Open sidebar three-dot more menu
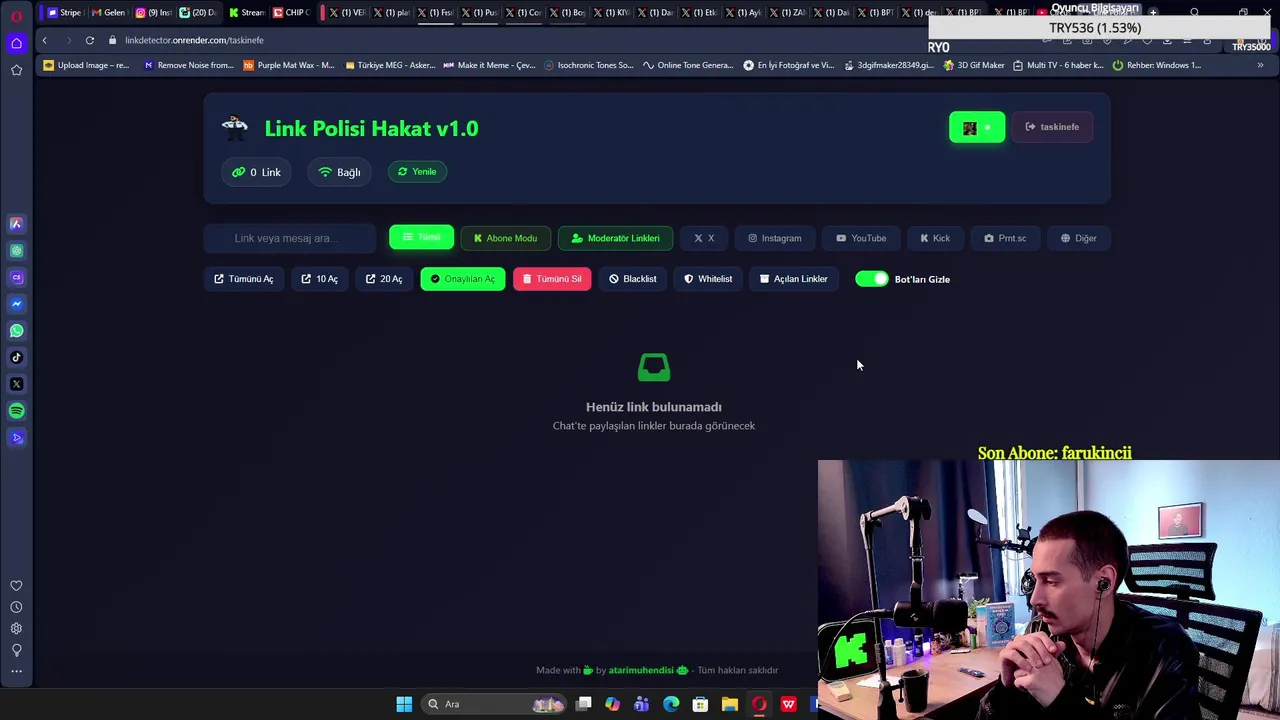This screenshot has width=1280, height=720. 16,672
